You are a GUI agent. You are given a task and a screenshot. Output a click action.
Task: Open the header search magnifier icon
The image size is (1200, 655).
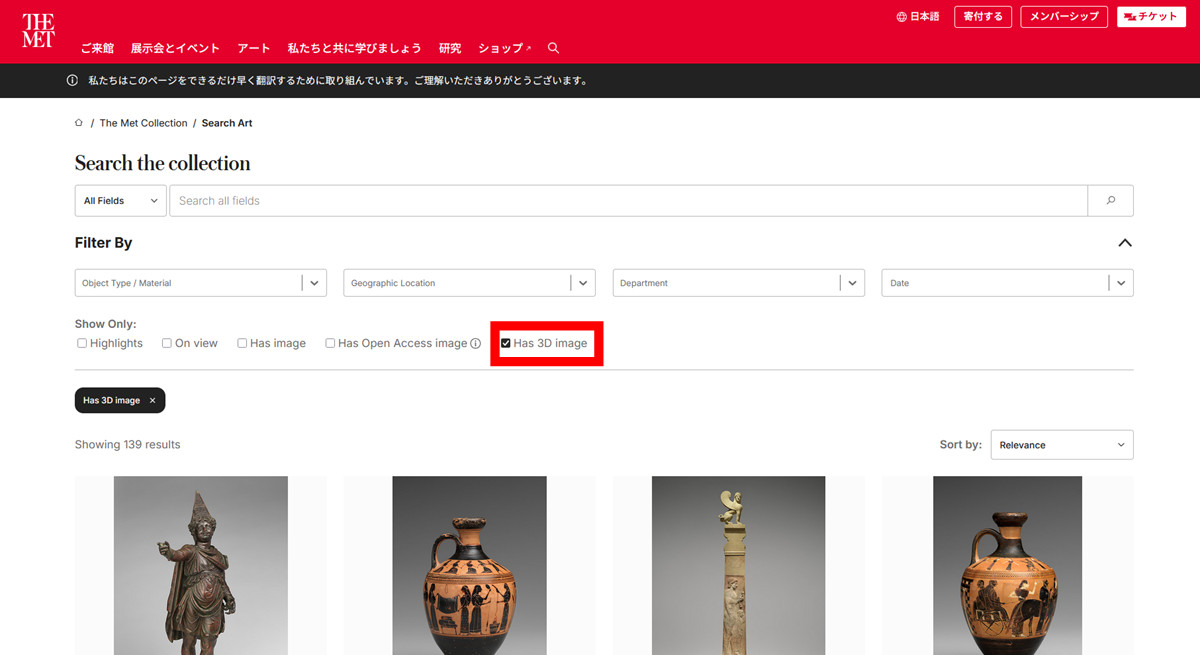[553, 48]
